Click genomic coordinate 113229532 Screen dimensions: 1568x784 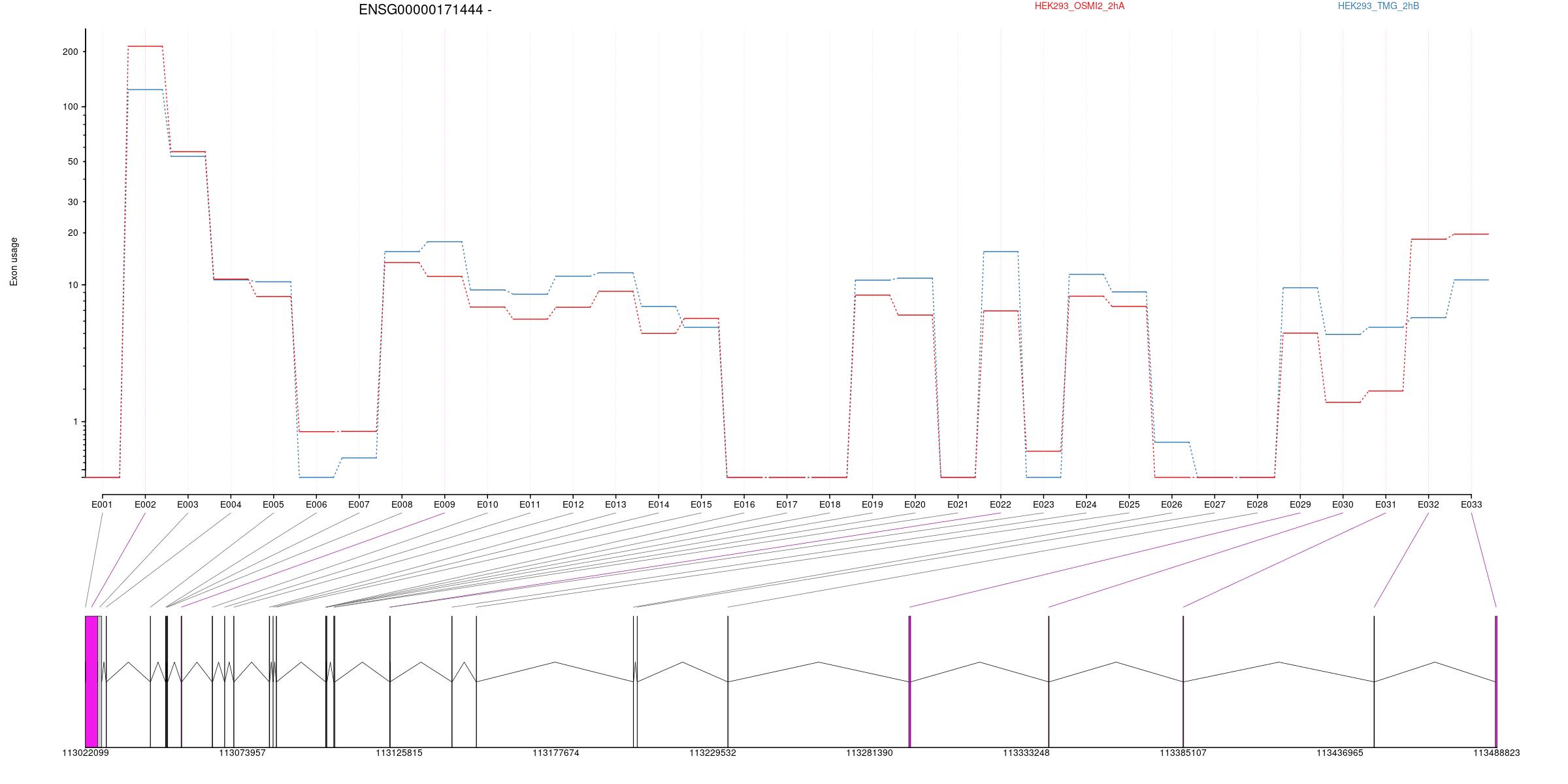click(x=713, y=753)
